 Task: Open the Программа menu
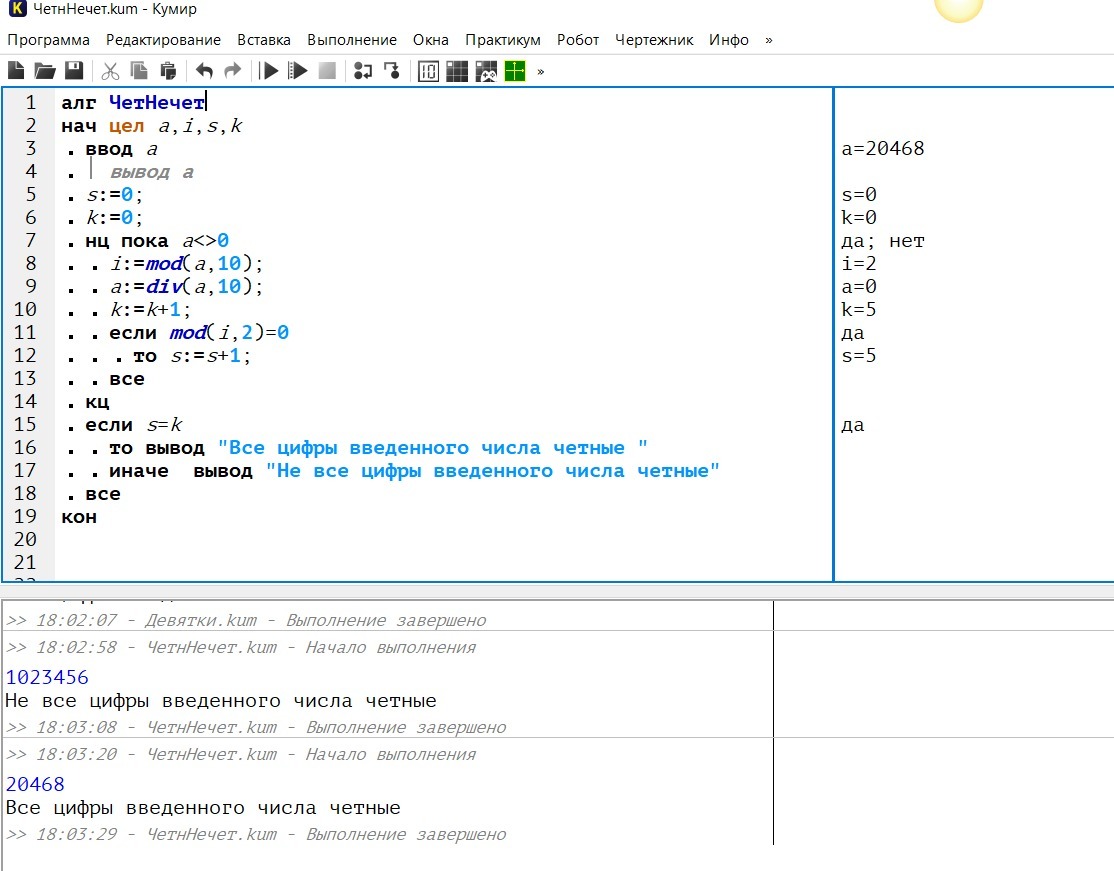coord(48,40)
